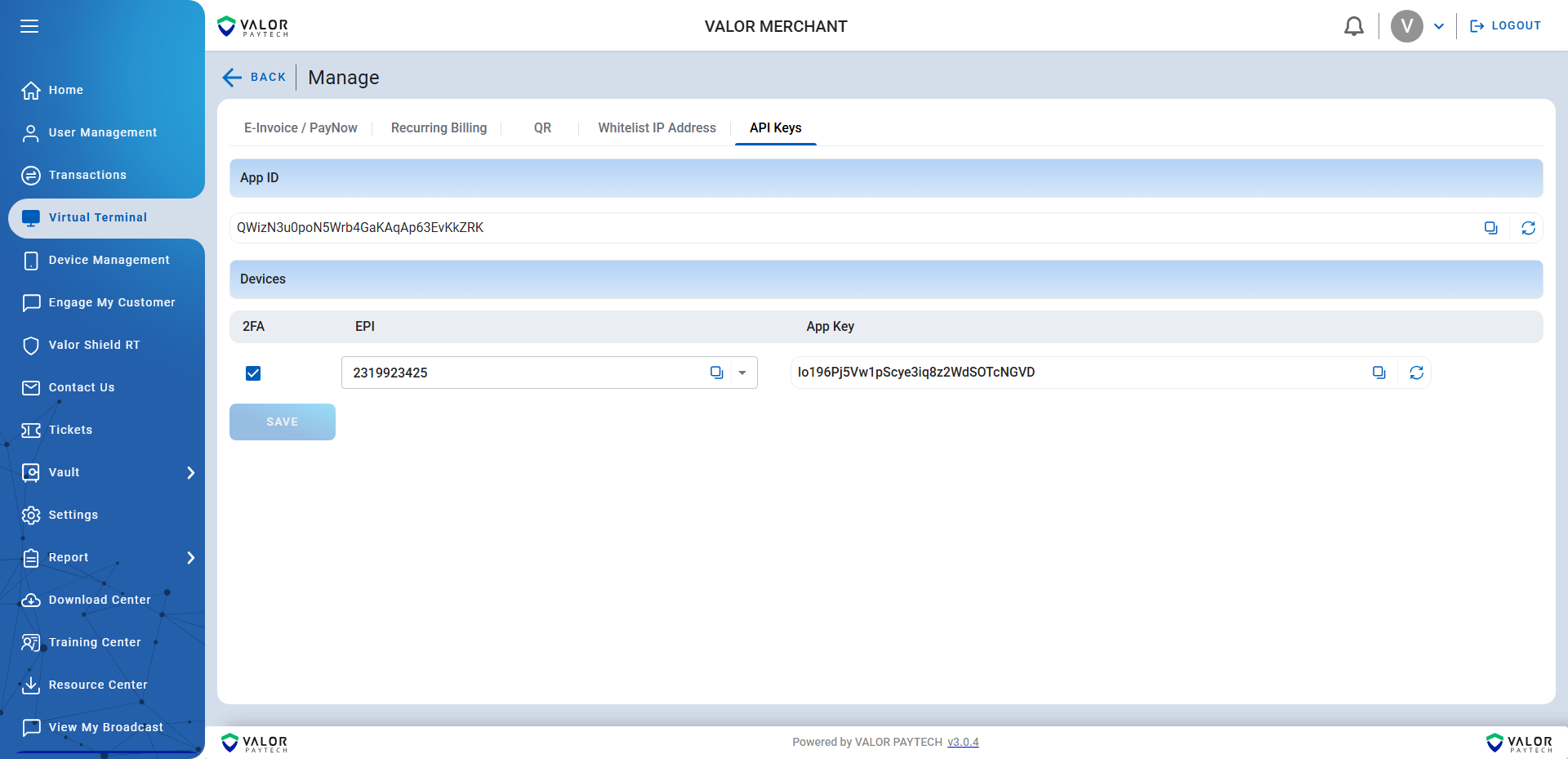Click the SAVE button
The height and width of the screenshot is (759, 1568).
[x=283, y=422]
